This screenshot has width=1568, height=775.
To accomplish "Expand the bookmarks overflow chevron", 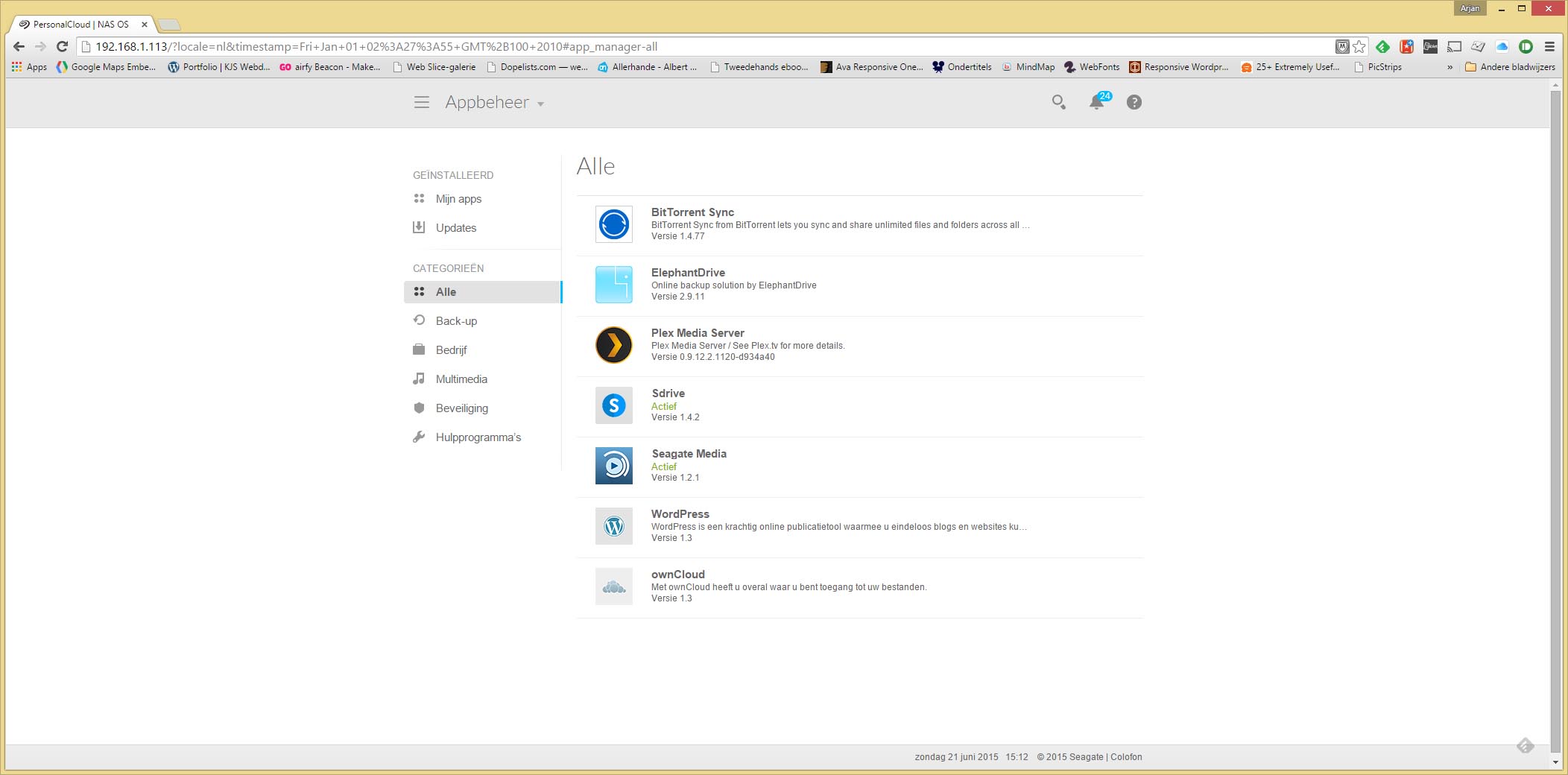I will [1450, 67].
